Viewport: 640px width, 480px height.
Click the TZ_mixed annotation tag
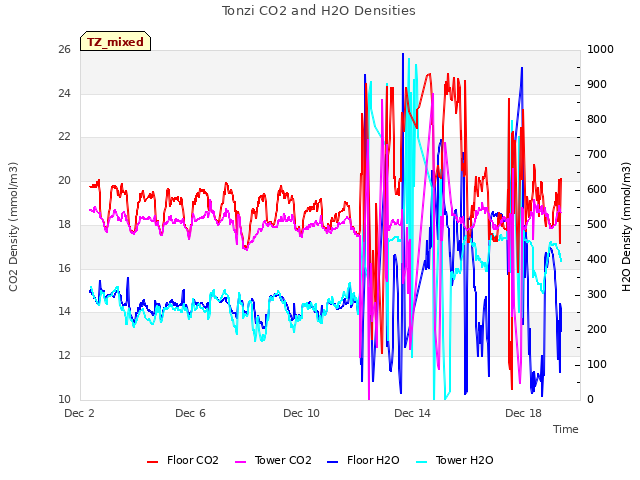pos(116,41)
